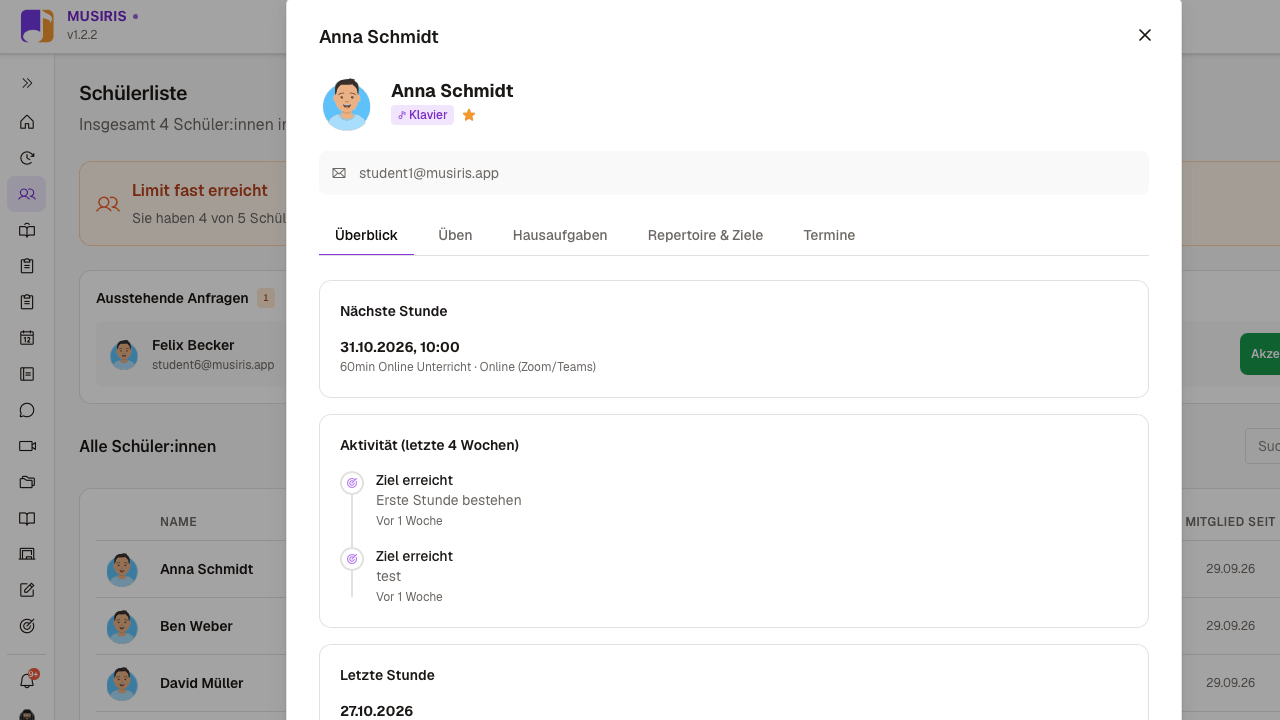Open the home icon in the sidebar
This screenshot has height=720, width=1280.
click(27, 122)
